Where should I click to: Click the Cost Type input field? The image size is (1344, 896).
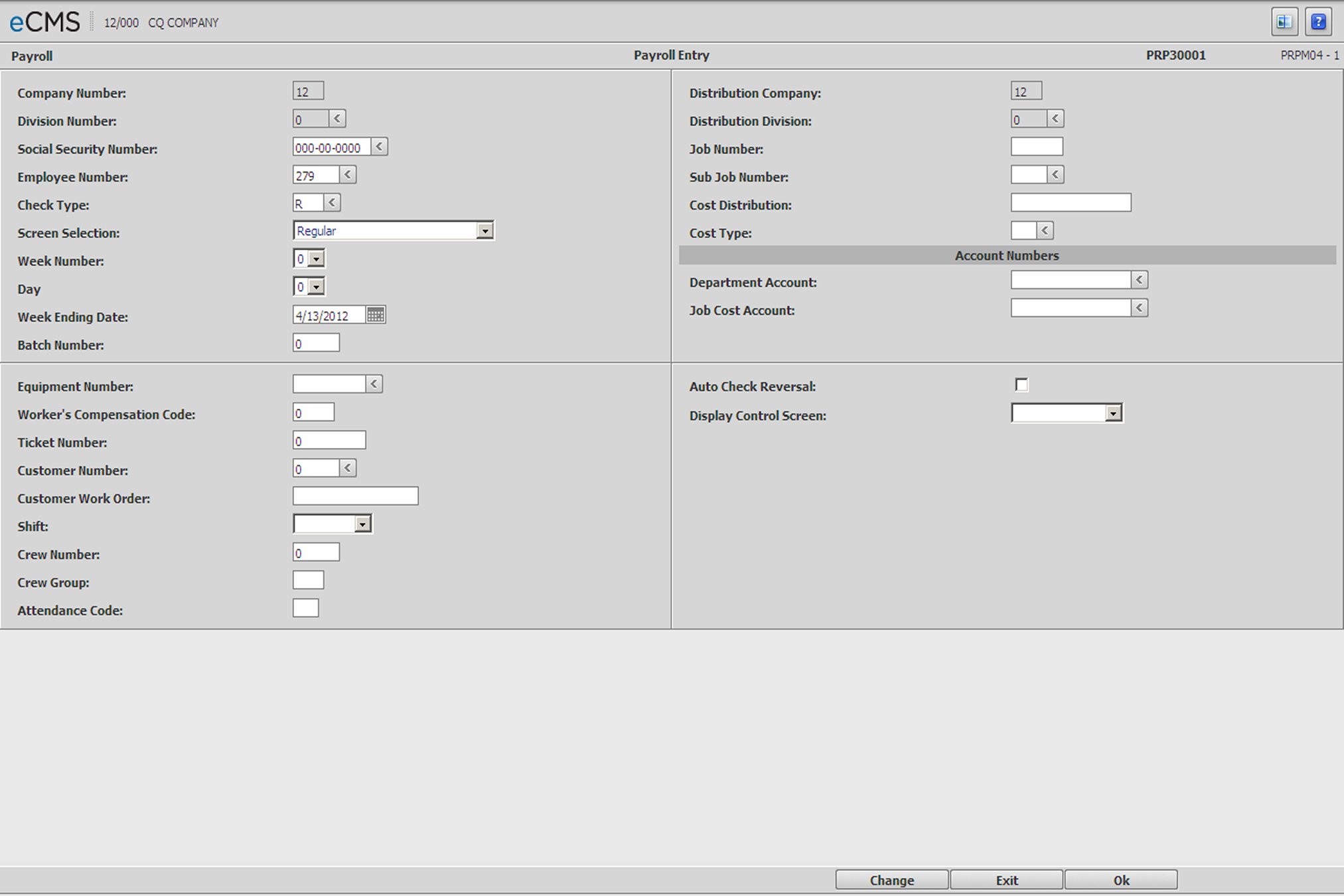pyautogui.click(x=1023, y=230)
